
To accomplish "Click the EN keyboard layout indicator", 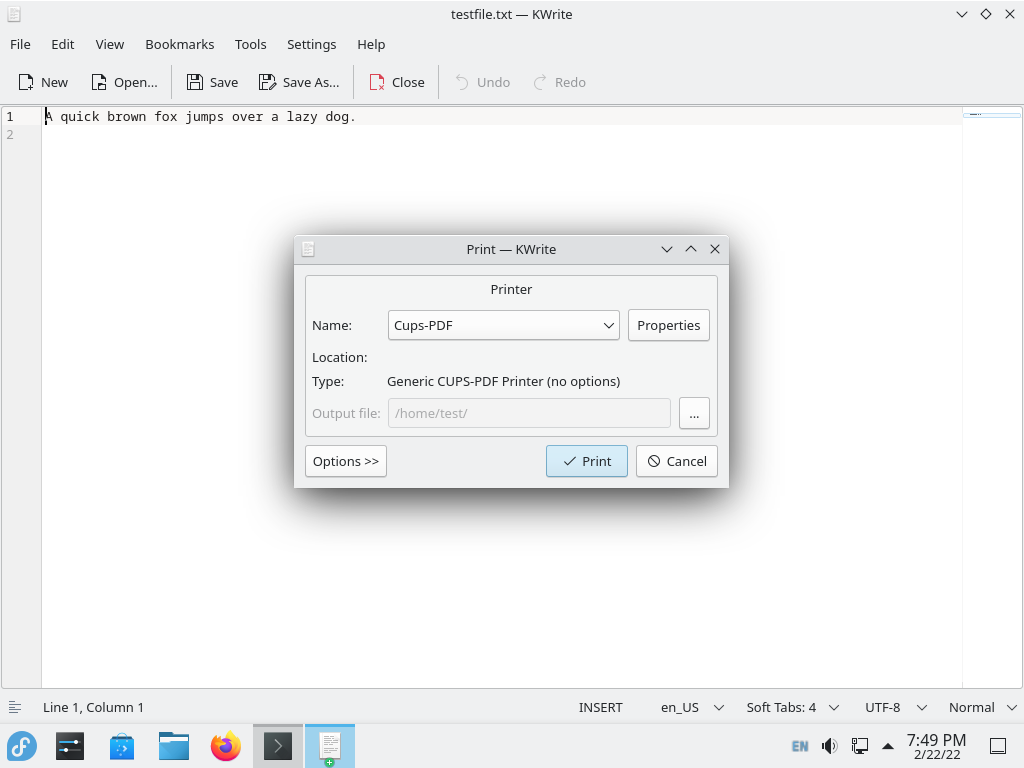I will (x=800, y=746).
